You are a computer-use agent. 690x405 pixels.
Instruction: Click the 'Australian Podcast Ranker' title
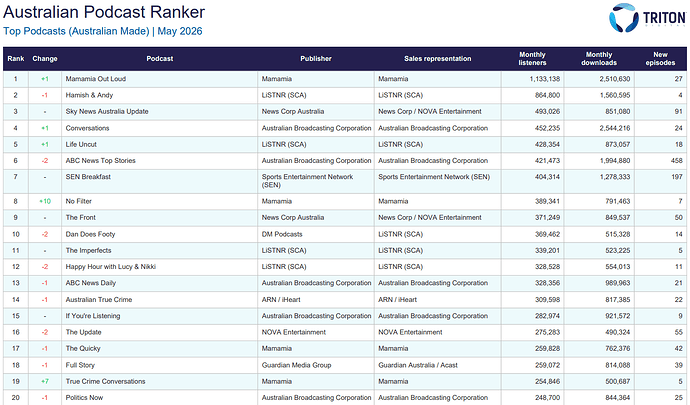tap(104, 12)
